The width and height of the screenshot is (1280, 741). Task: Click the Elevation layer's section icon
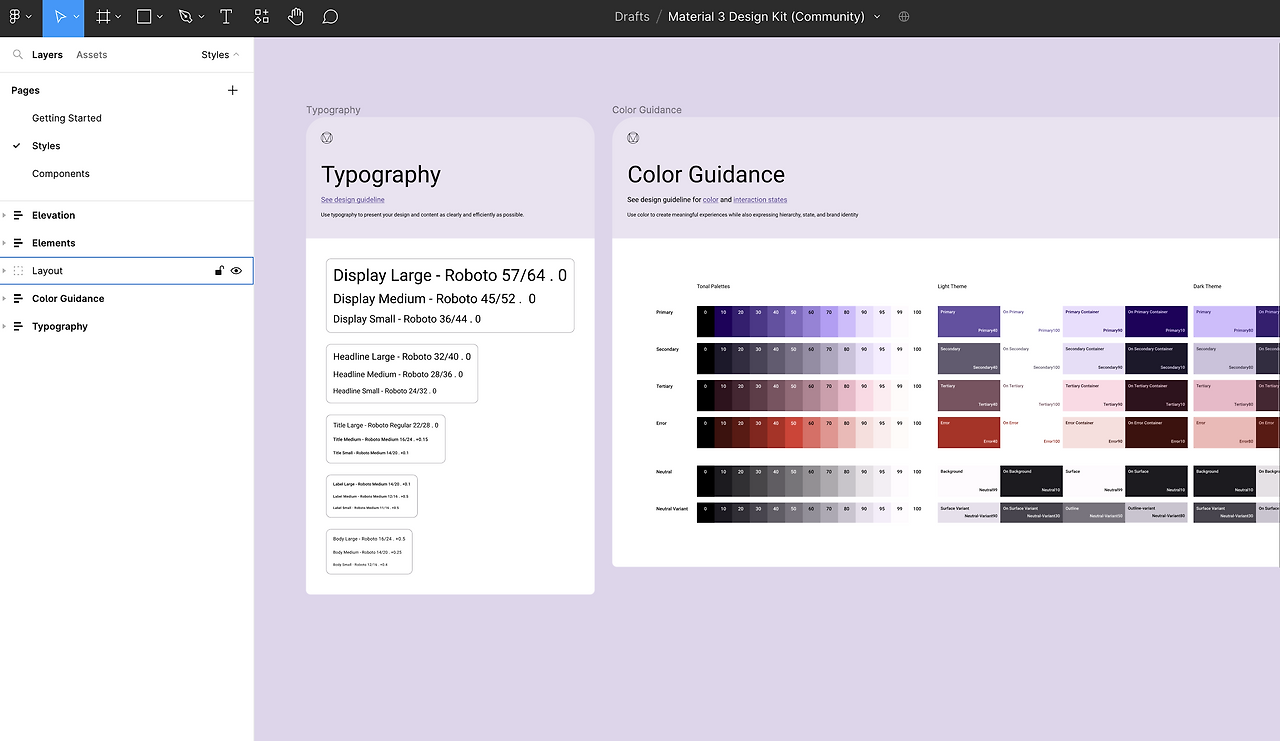[x=18, y=215]
